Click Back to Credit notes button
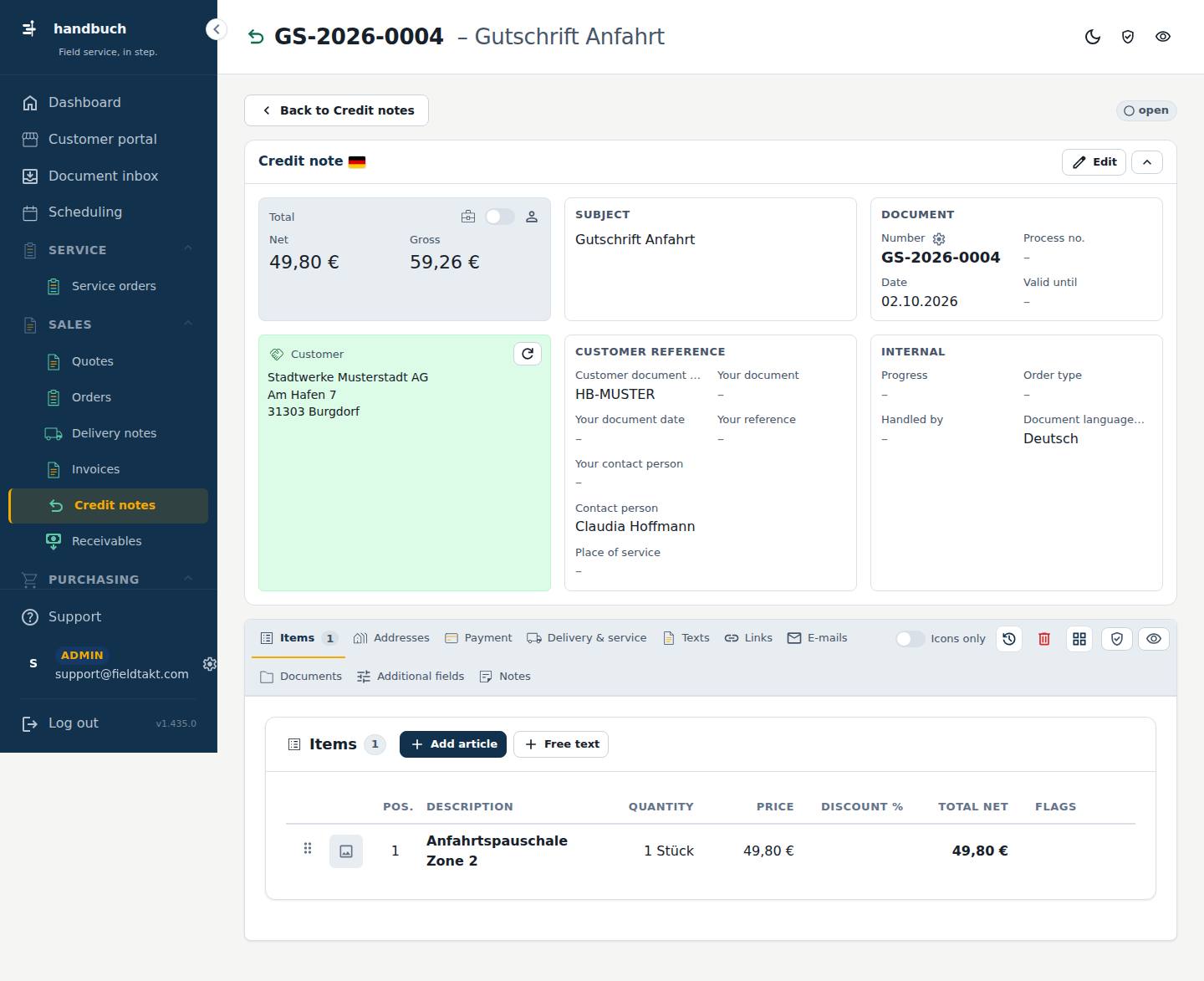 click(336, 110)
